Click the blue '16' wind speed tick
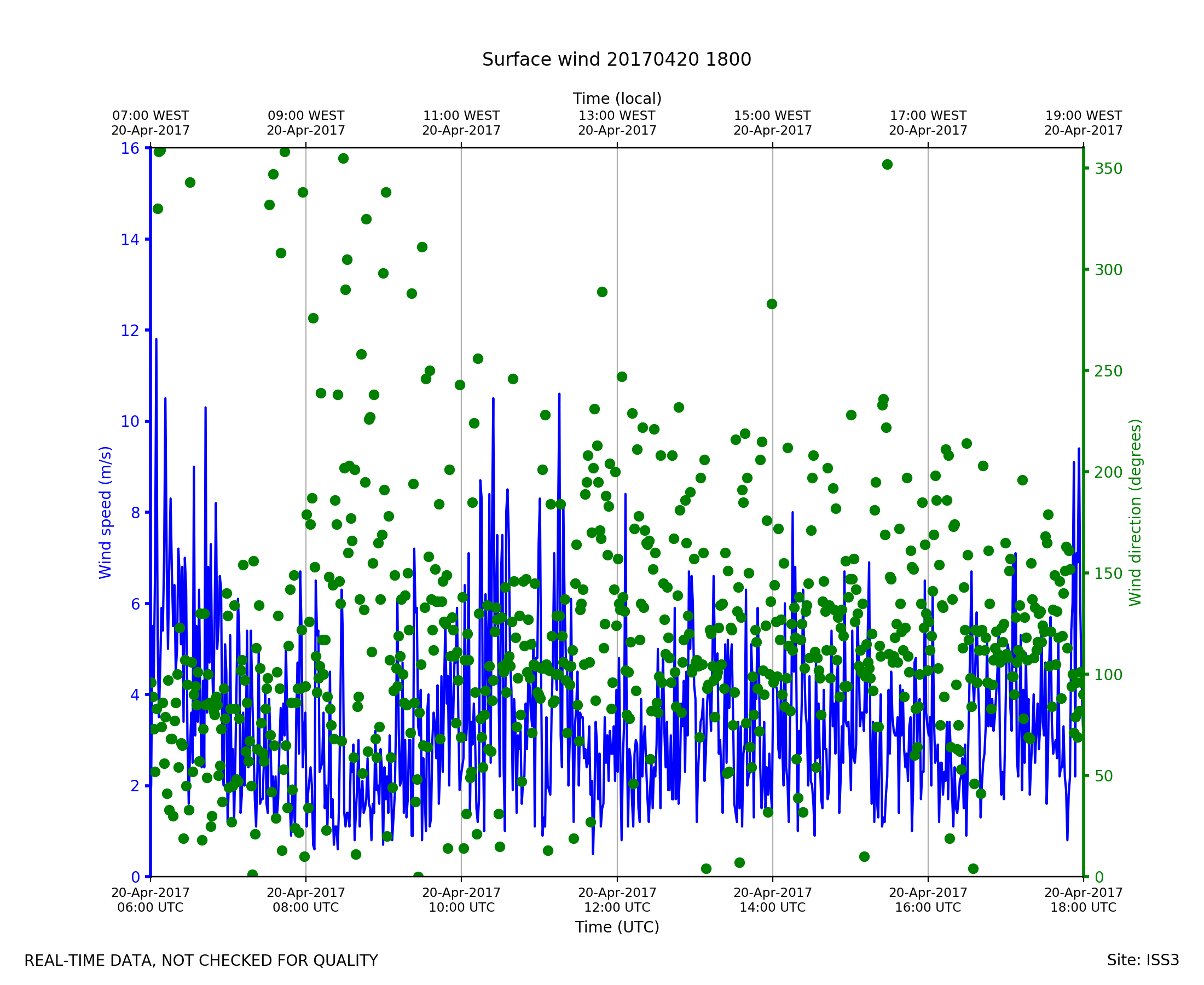 (130, 149)
